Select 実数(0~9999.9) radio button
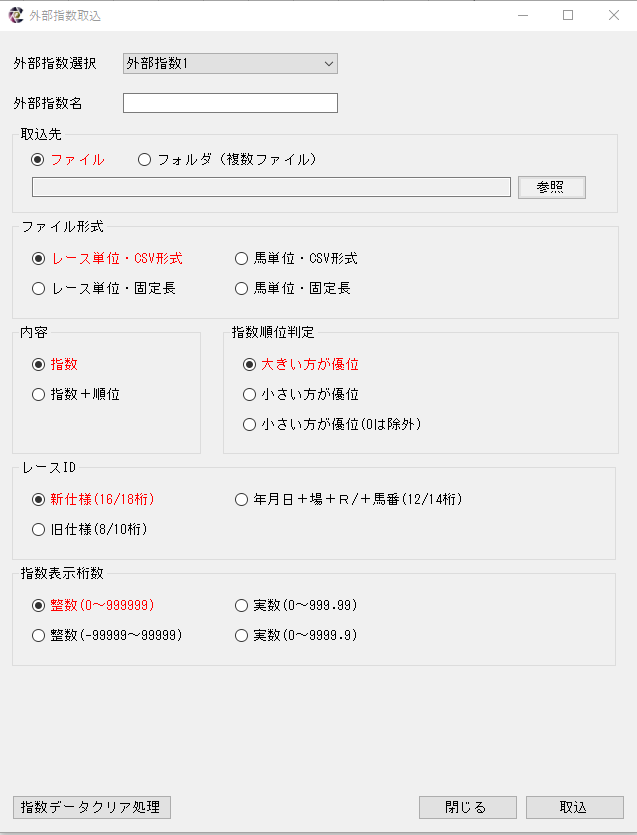The image size is (637, 835). click(x=241, y=635)
